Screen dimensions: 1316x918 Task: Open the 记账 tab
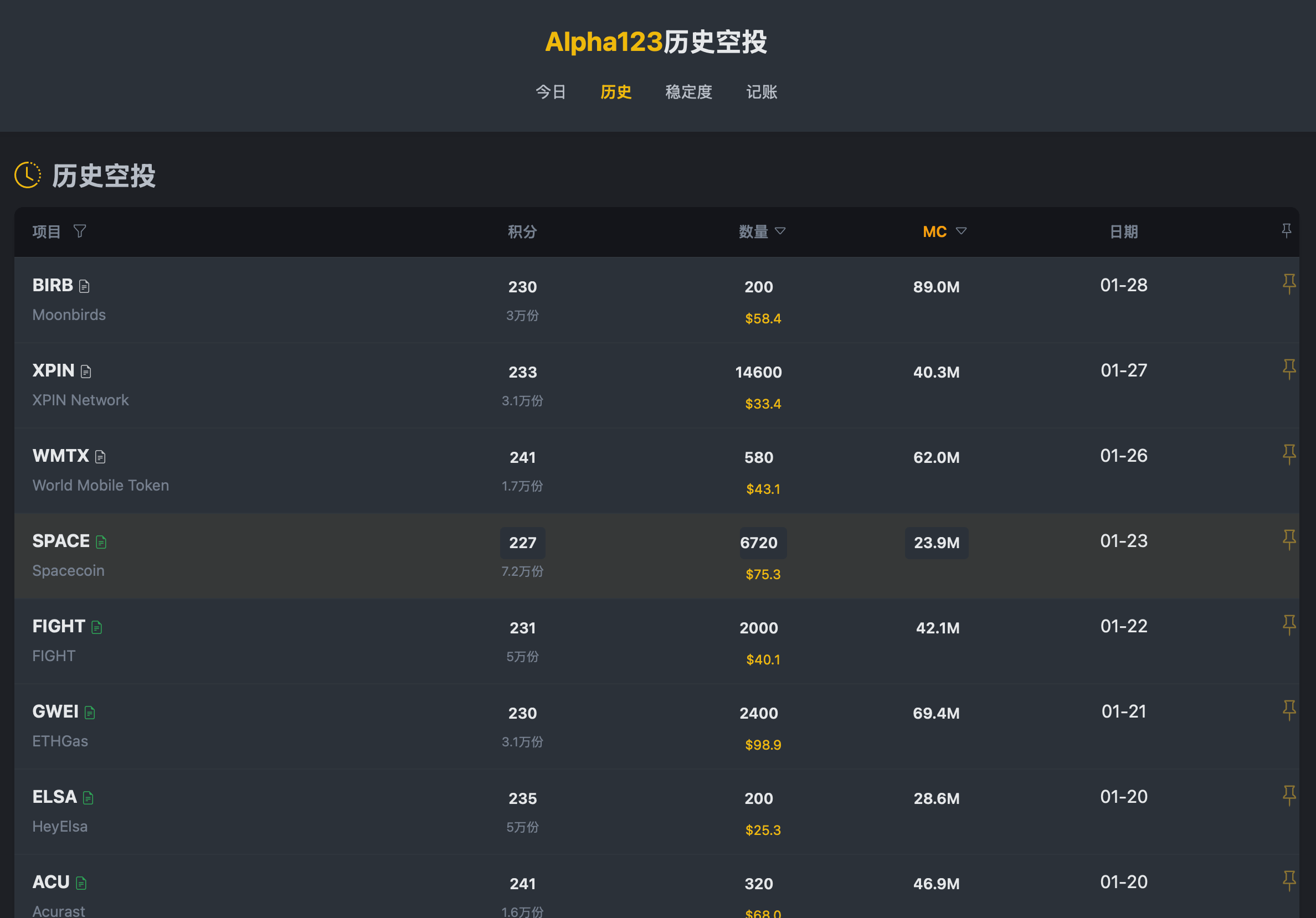click(762, 92)
